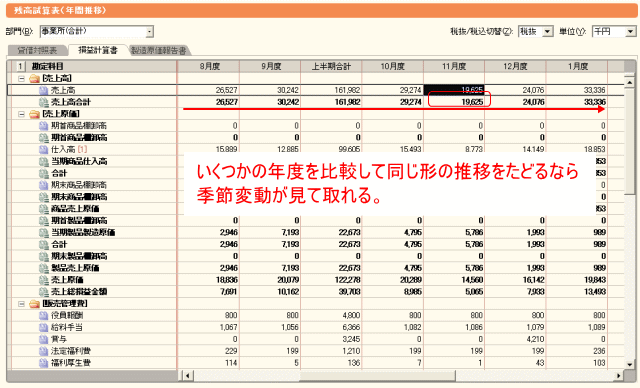Click the folder icon beside [売上原価] group
Screen dimensions: 640x388
click(34, 114)
